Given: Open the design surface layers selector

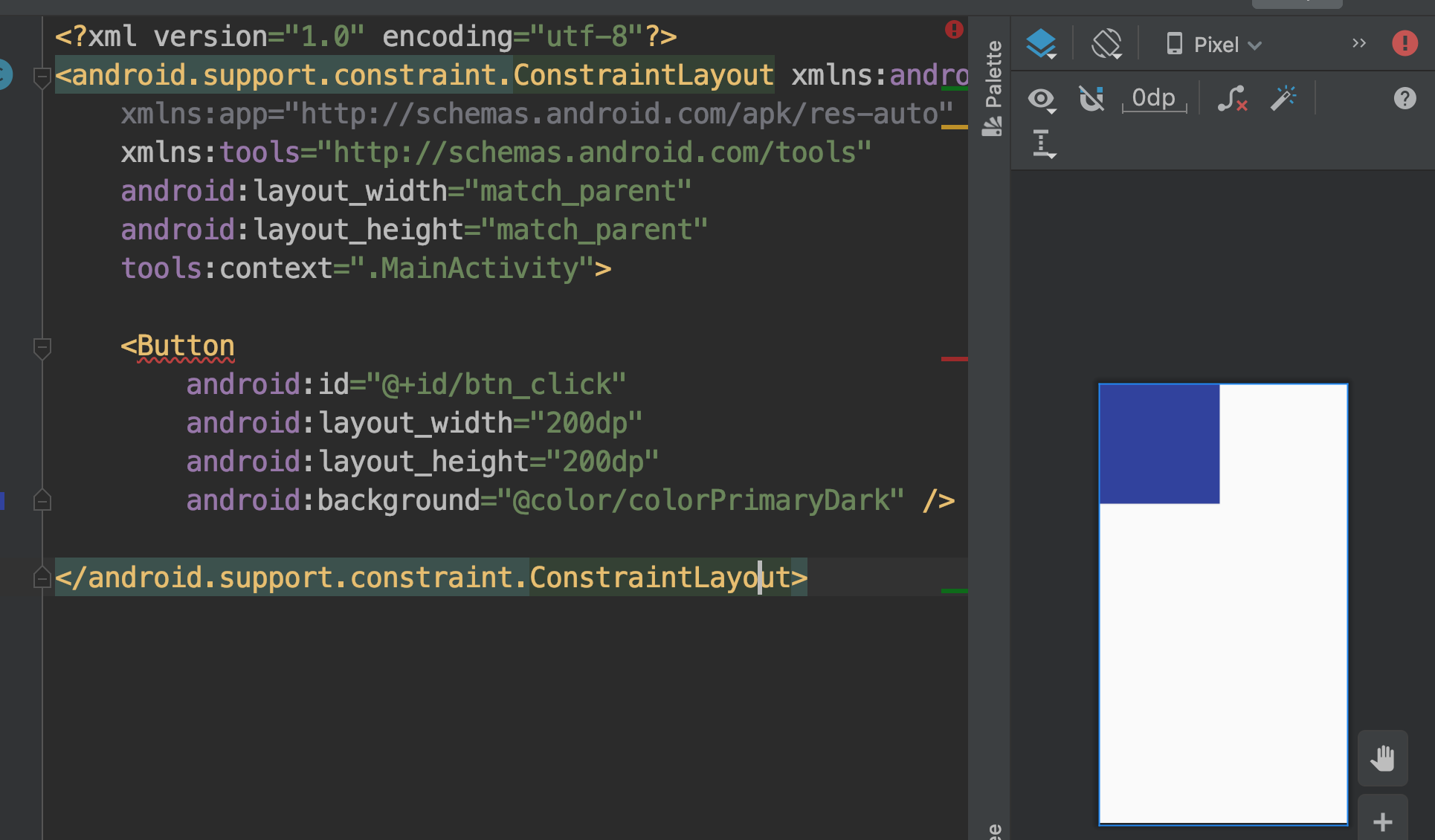Looking at the screenshot, I should pos(1041,45).
